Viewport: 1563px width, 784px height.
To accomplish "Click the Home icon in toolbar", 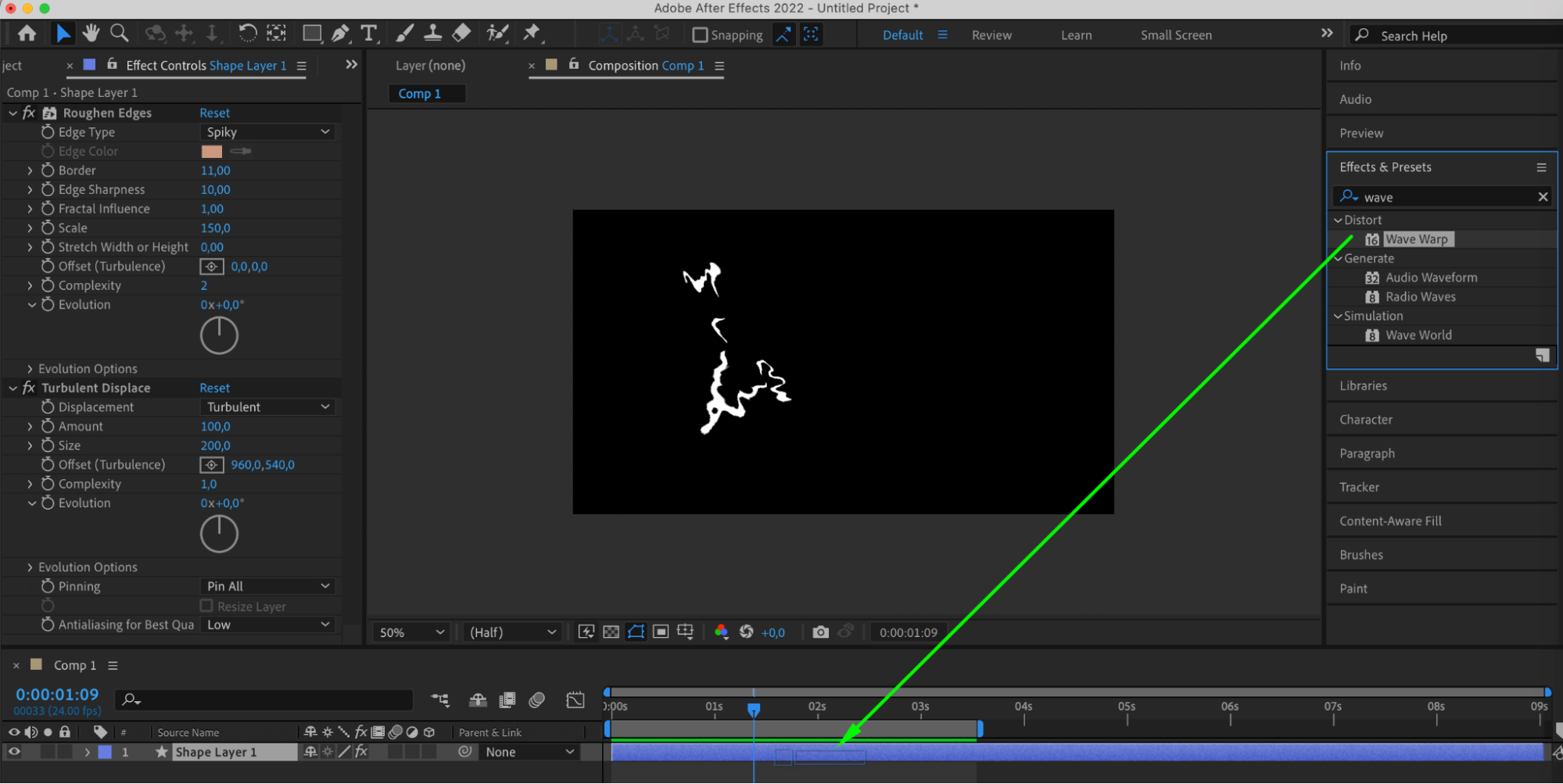I will 27,34.
